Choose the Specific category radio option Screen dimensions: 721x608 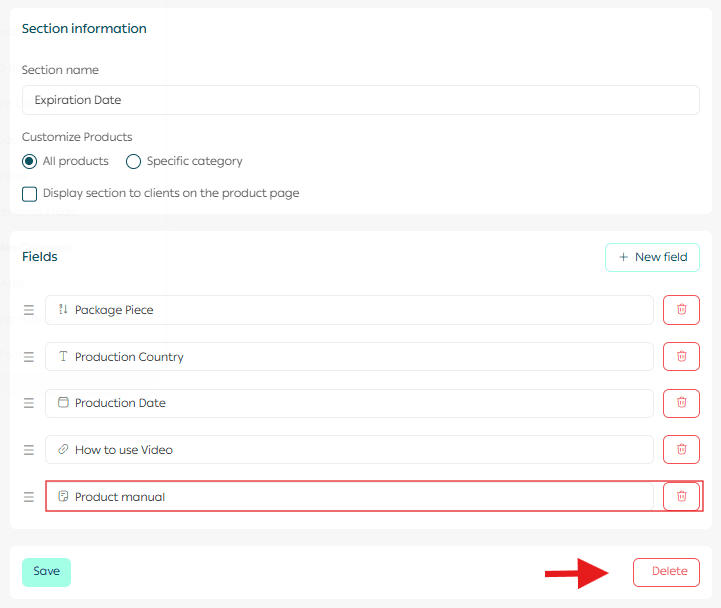coord(133,161)
